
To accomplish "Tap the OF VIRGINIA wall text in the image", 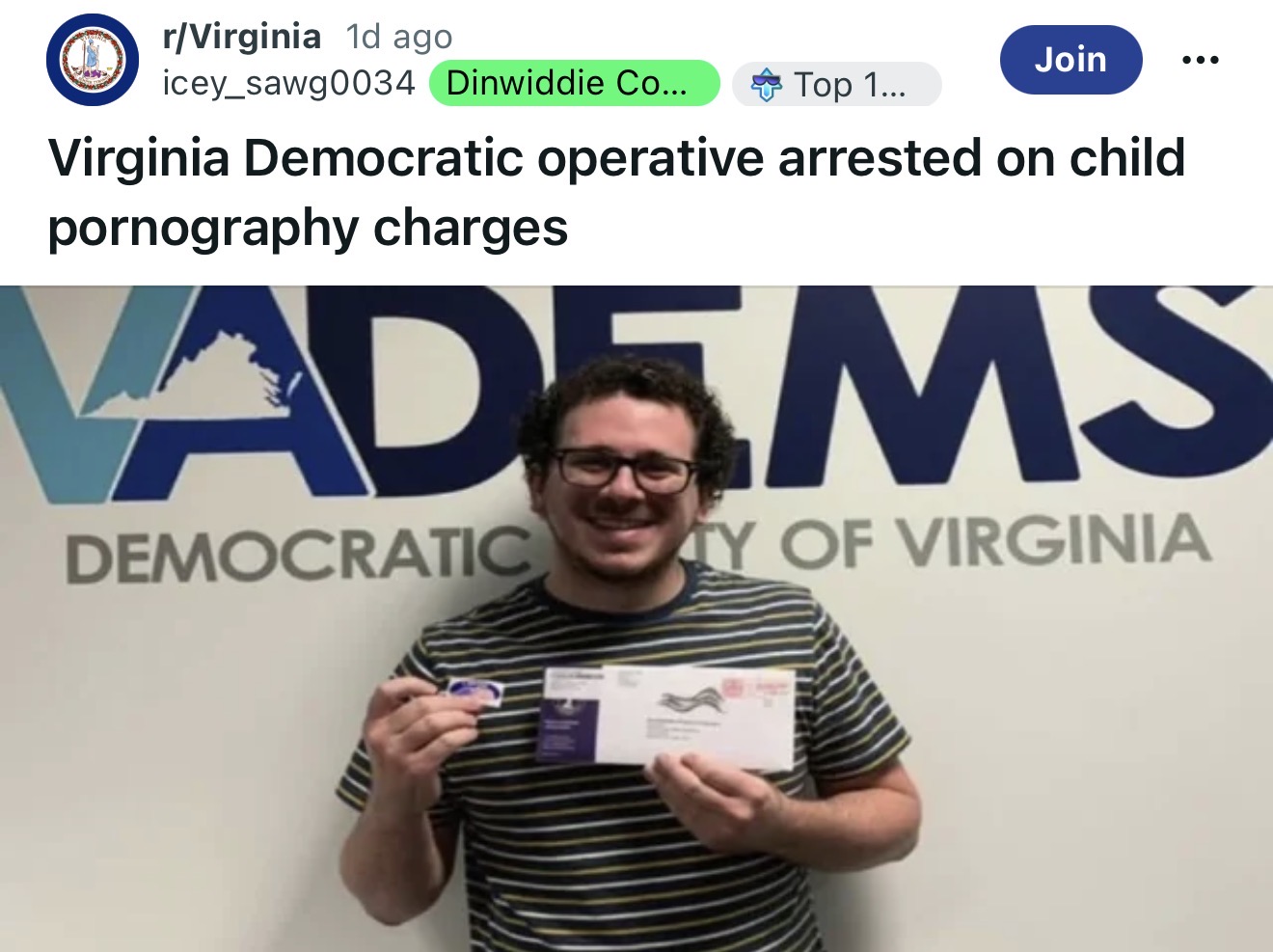I will coord(995,543).
